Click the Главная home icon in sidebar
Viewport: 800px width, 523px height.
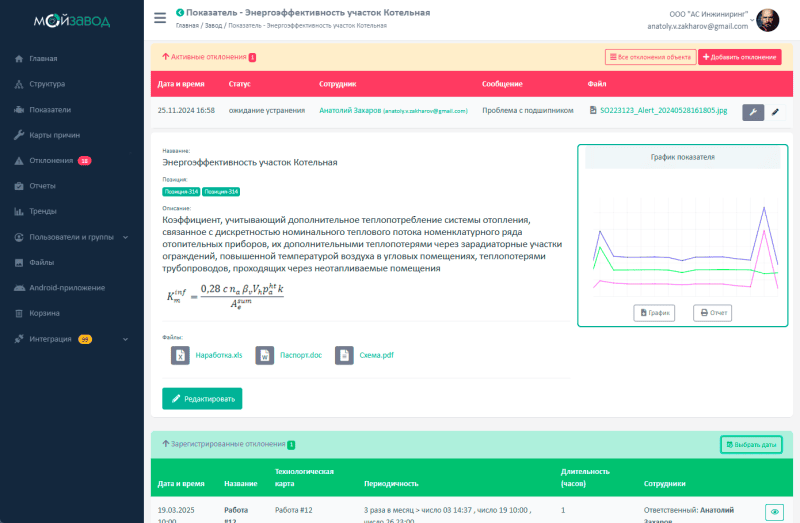pos(19,59)
